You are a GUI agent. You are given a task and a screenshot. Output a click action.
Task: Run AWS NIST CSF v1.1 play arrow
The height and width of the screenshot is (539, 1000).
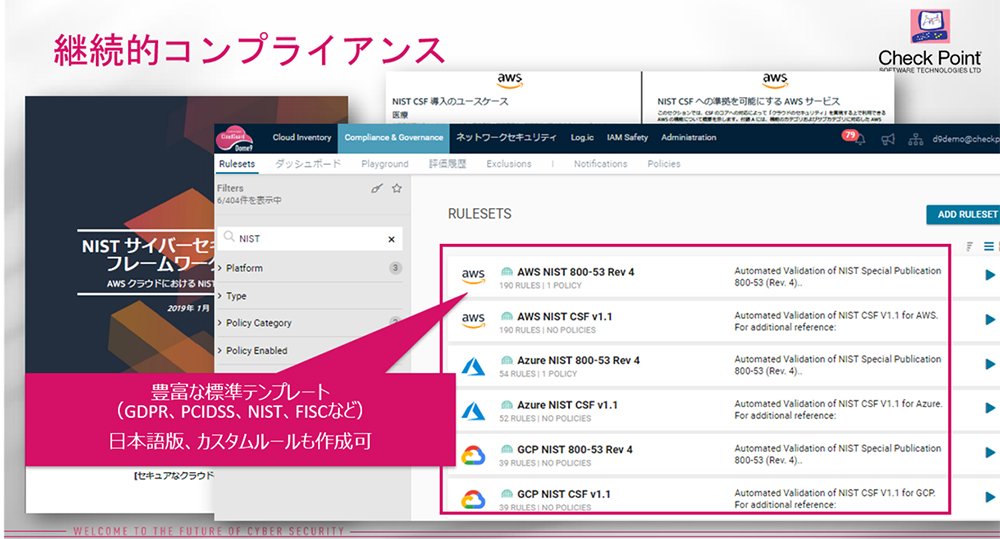pyautogui.click(x=990, y=320)
